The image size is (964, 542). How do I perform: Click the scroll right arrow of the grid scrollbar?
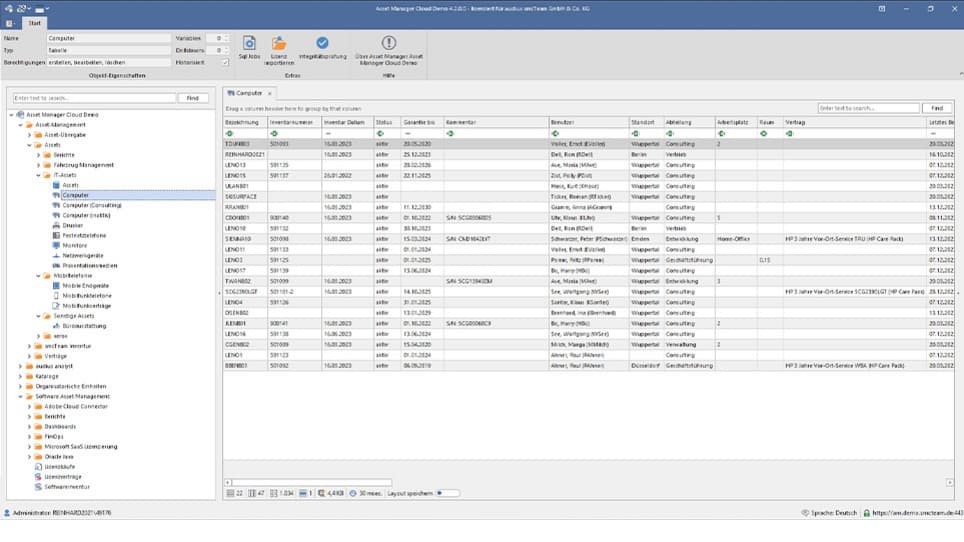pyautogui.click(x=949, y=482)
